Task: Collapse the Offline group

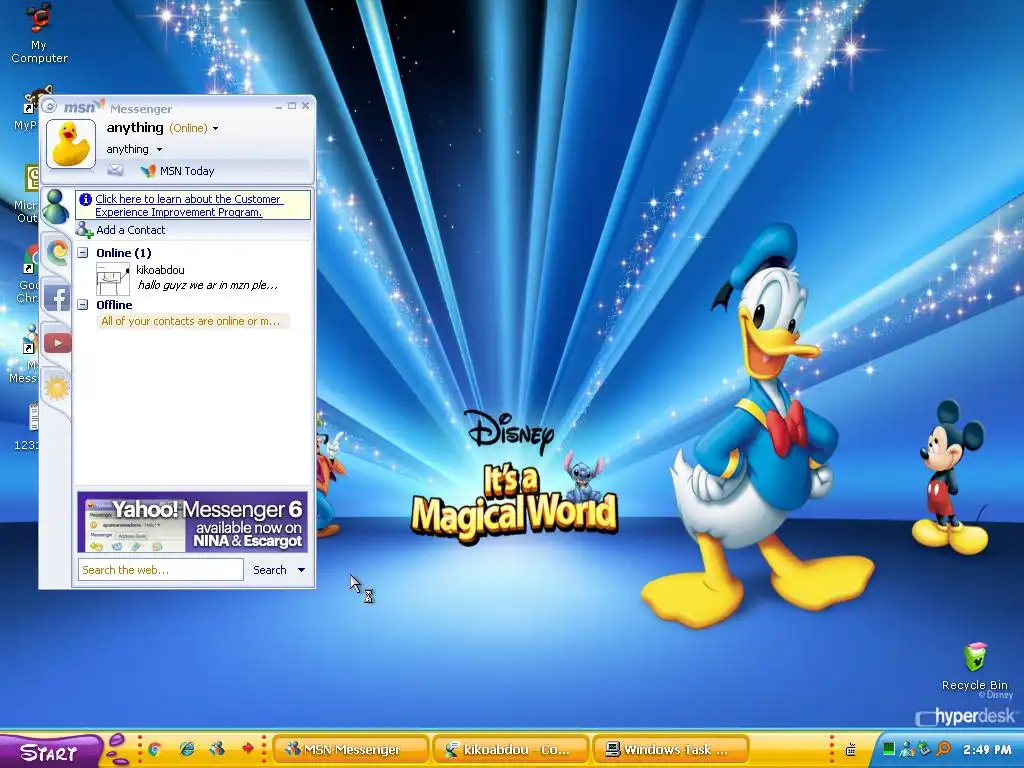Action: [x=83, y=304]
